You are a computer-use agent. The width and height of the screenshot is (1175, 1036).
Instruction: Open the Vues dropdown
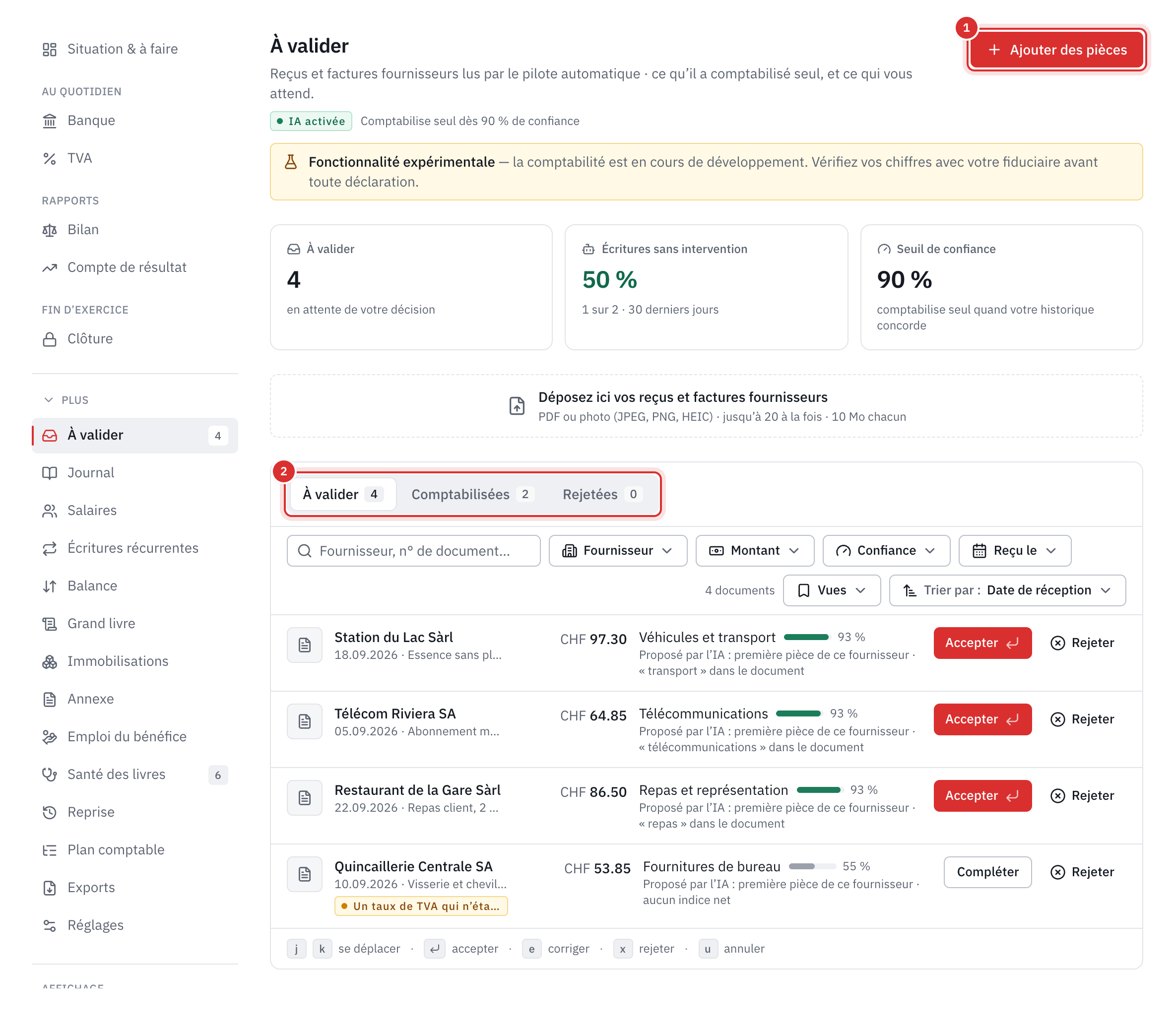tap(832, 590)
